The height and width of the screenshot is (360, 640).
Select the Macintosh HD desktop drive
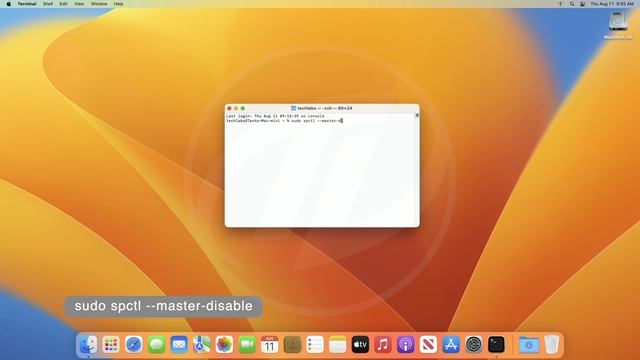618,25
